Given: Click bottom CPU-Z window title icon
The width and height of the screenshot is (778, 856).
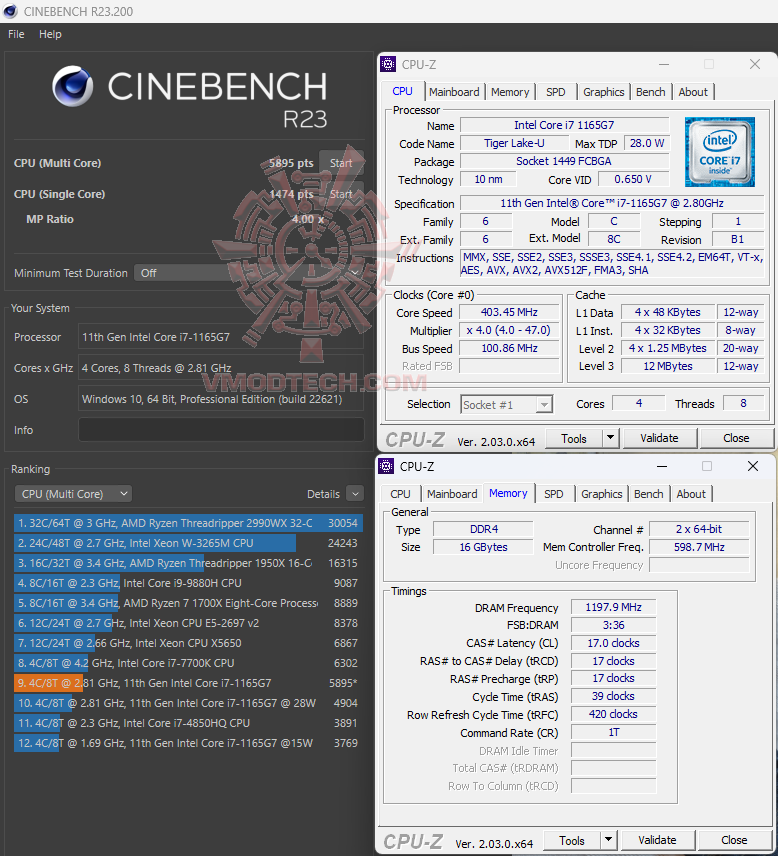Looking at the screenshot, I should click(x=386, y=466).
